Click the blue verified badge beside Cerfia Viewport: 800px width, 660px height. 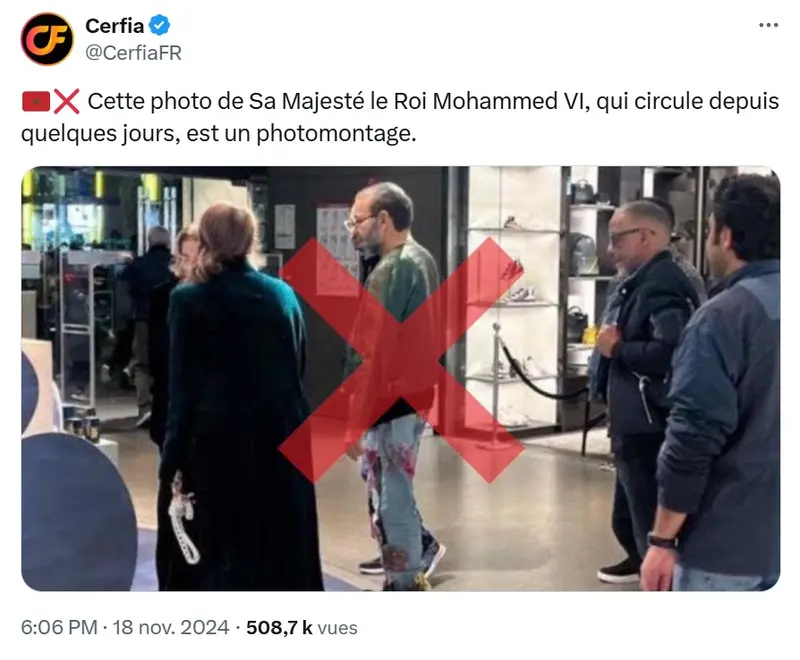[160, 26]
